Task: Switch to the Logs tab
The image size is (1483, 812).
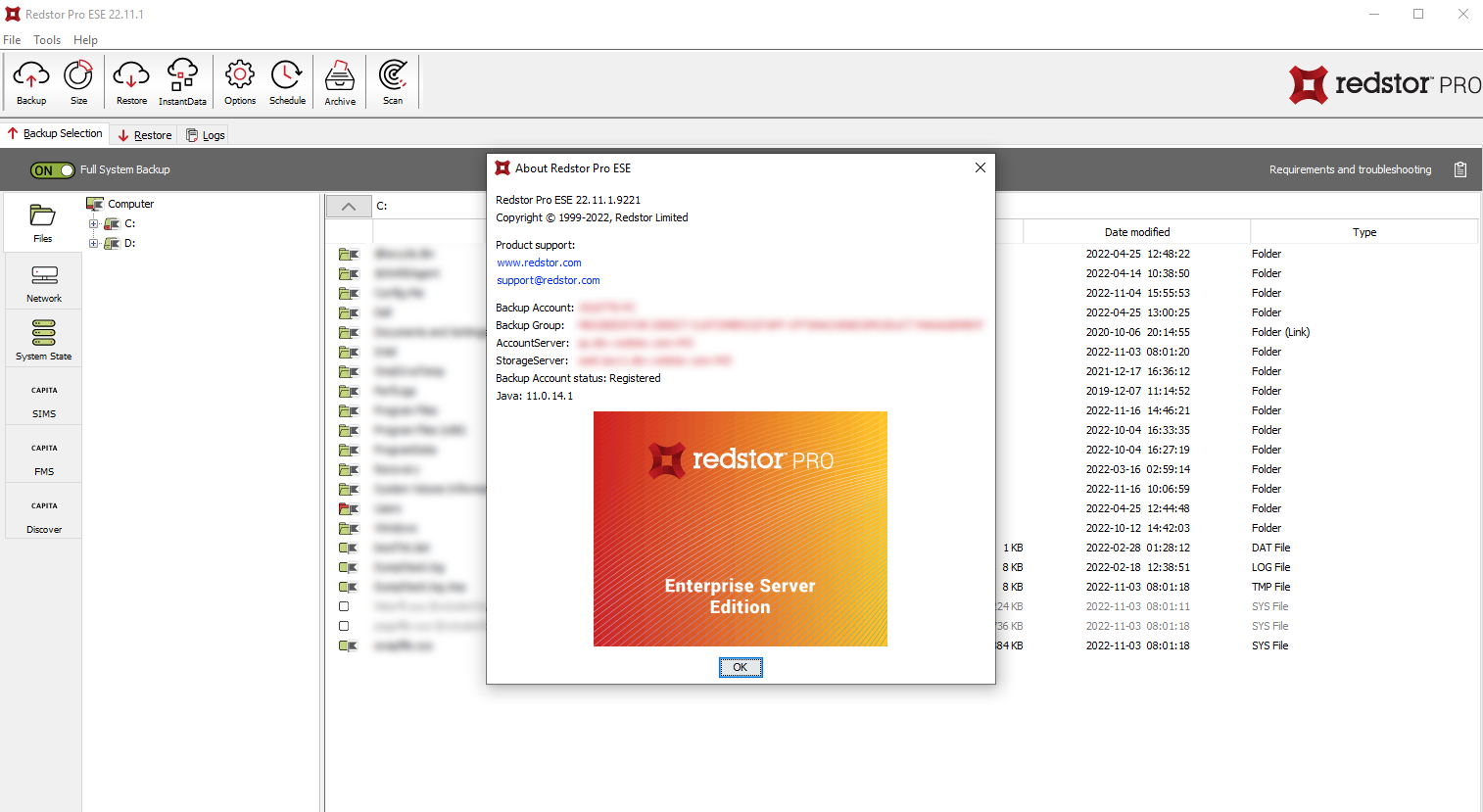Action: (206, 135)
